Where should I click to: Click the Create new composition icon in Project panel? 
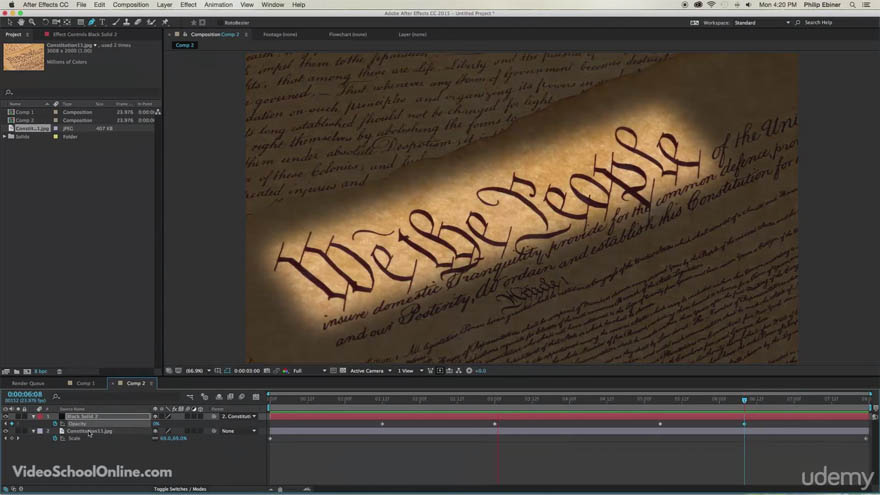[x=27, y=372]
